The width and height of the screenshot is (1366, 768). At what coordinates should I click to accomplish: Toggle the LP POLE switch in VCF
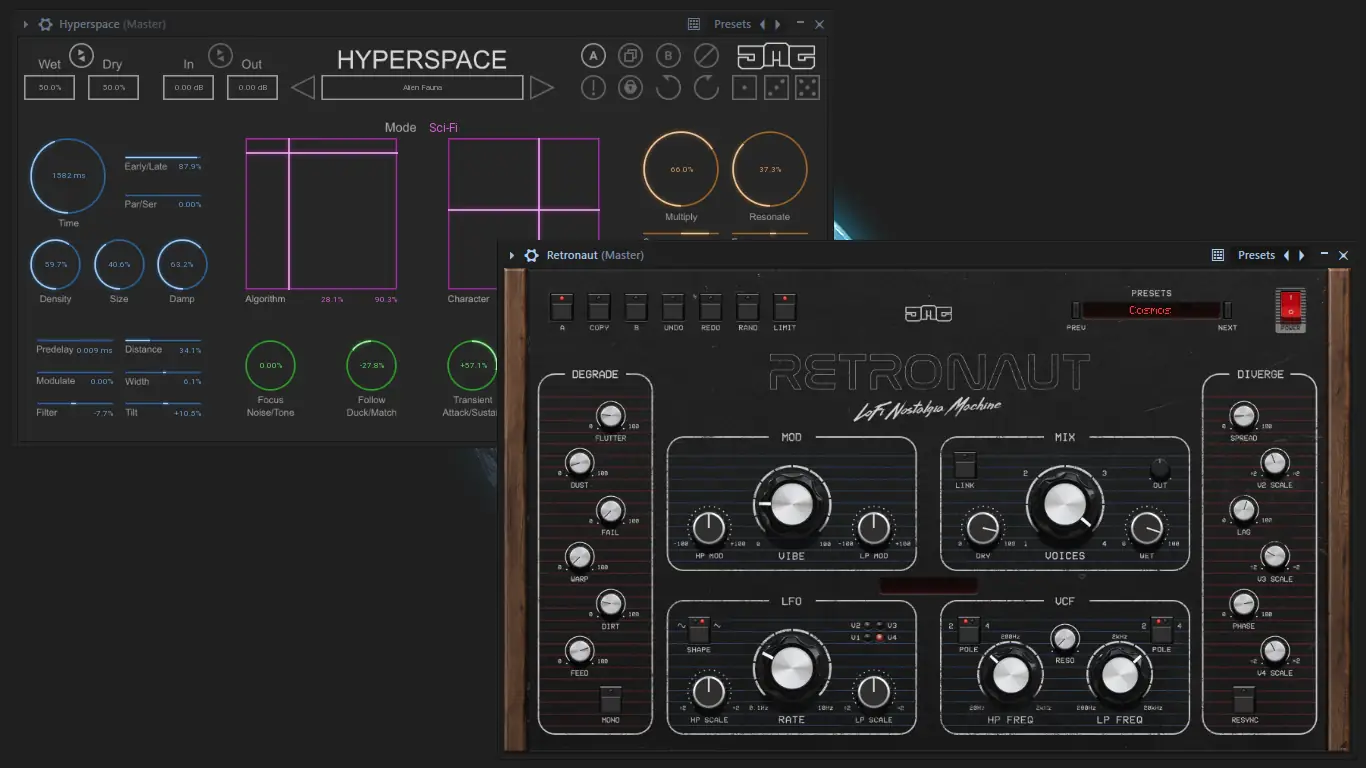(x=1161, y=630)
